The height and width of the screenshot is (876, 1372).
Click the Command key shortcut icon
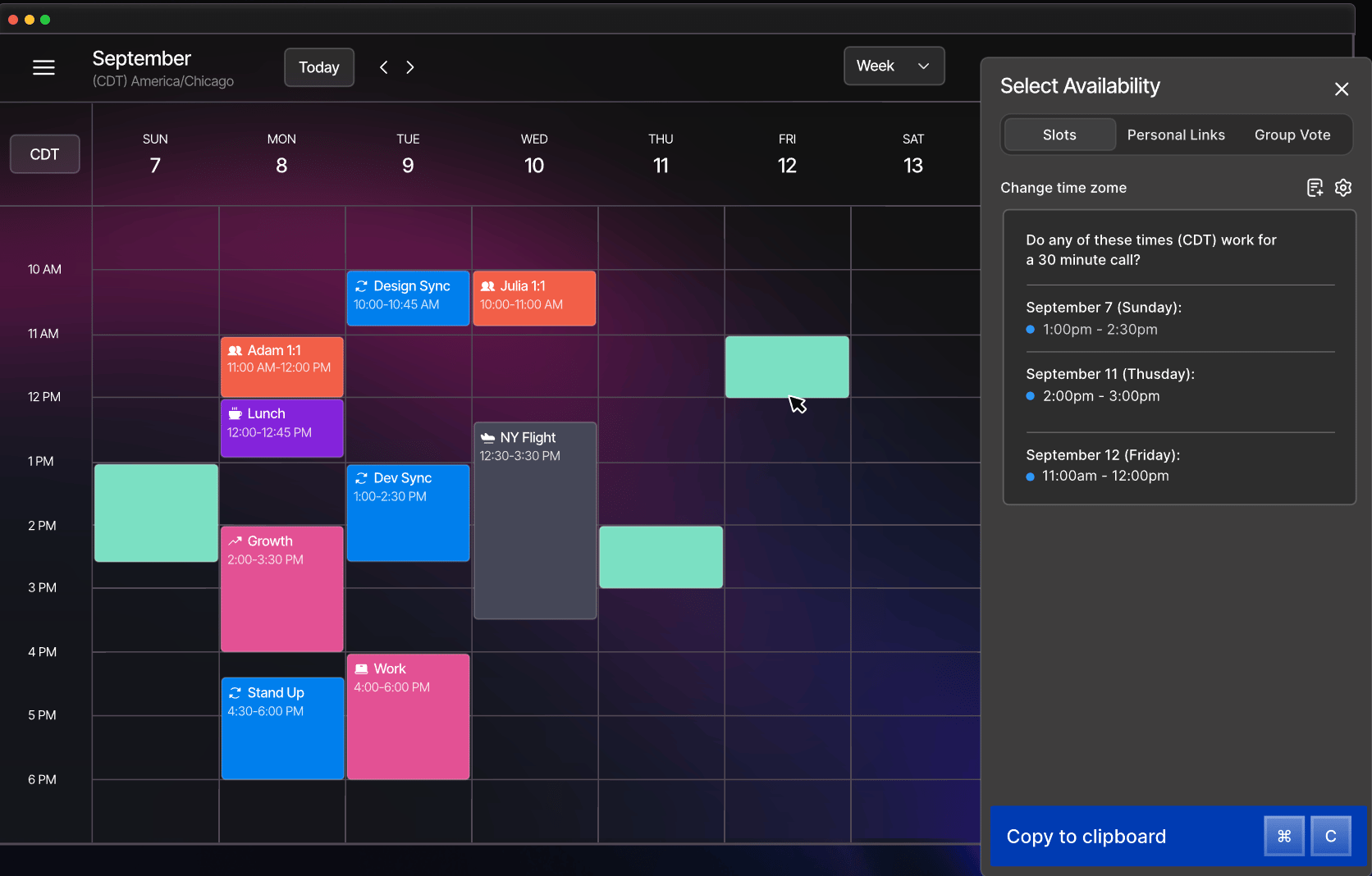pyautogui.click(x=1284, y=836)
